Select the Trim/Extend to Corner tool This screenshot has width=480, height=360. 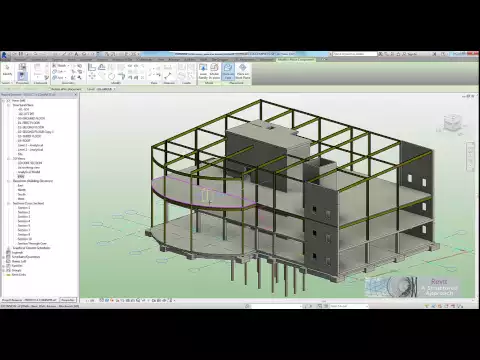point(121,77)
